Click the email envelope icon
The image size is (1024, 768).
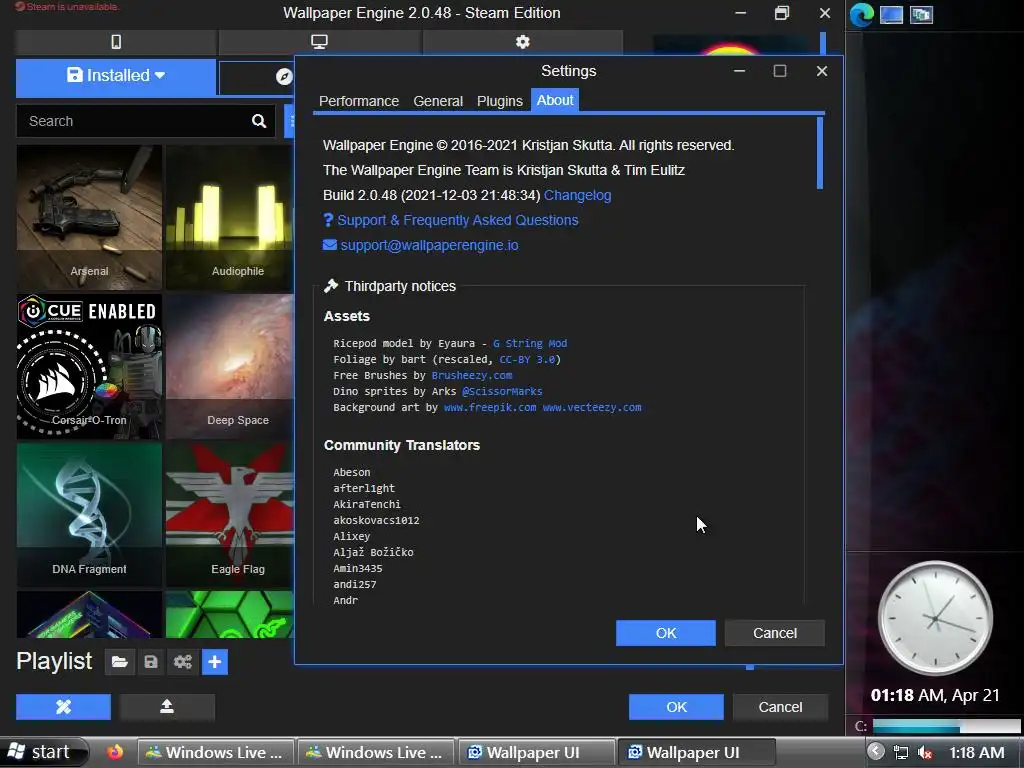pos(330,245)
